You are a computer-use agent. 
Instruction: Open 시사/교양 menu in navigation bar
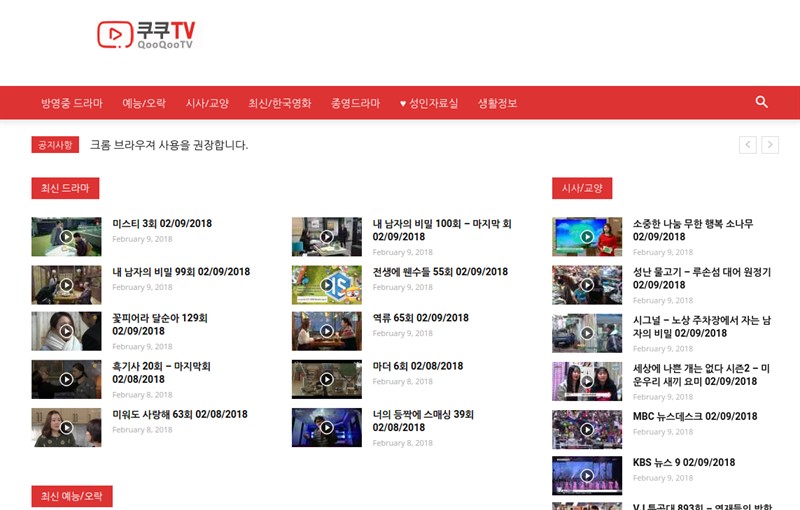click(207, 103)
